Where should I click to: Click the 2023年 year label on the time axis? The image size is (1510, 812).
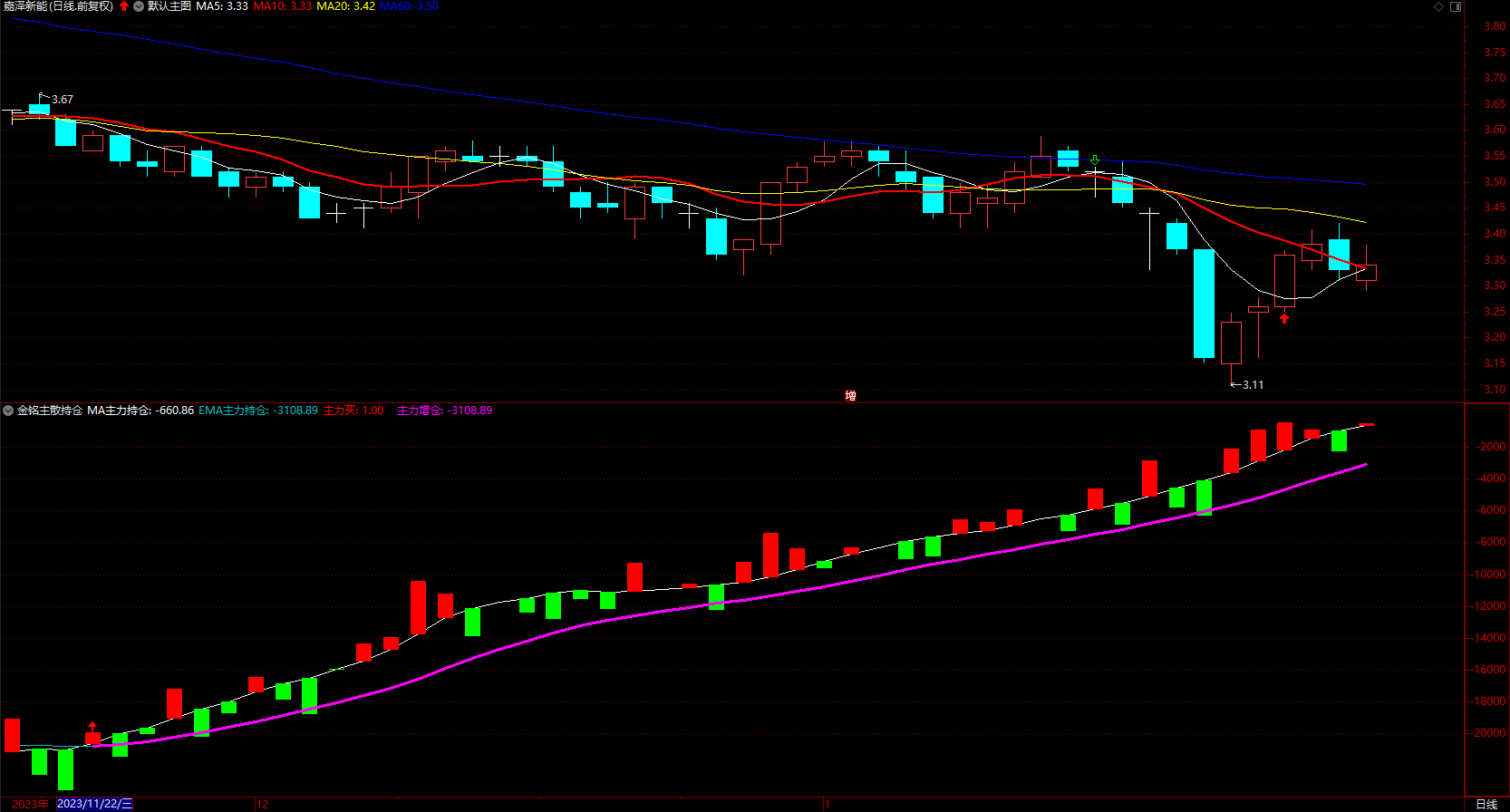coord(30,804)
